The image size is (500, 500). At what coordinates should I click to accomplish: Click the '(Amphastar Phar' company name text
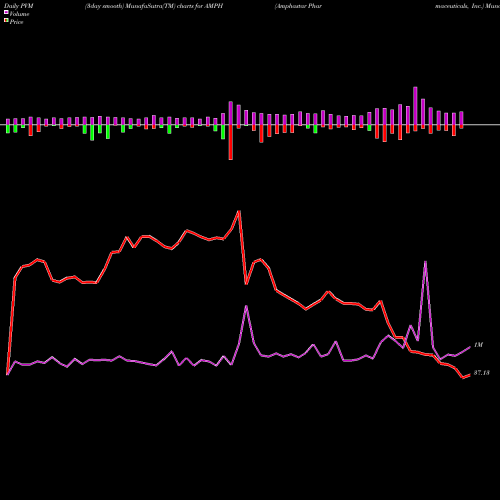coord(298,6)
